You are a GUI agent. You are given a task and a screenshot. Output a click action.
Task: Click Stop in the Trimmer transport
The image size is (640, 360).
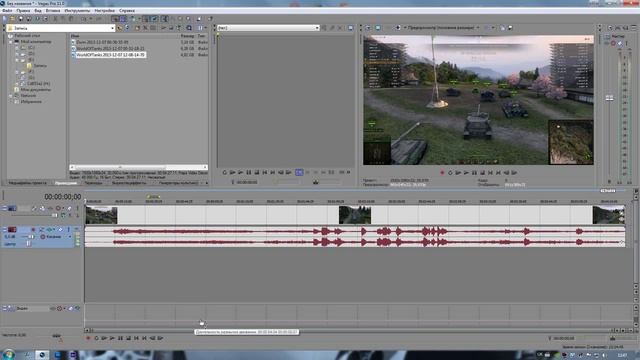(257, 173)
